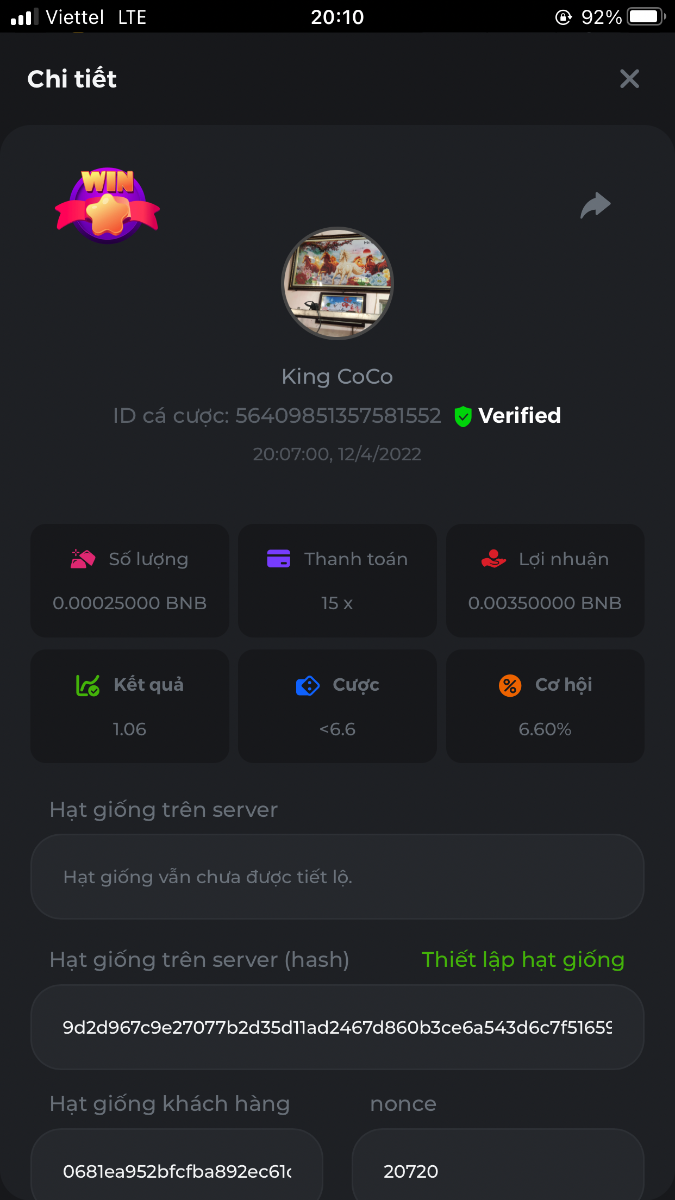Tap the green Verified shield icon
675x1200 pixels.
[462, 416]
